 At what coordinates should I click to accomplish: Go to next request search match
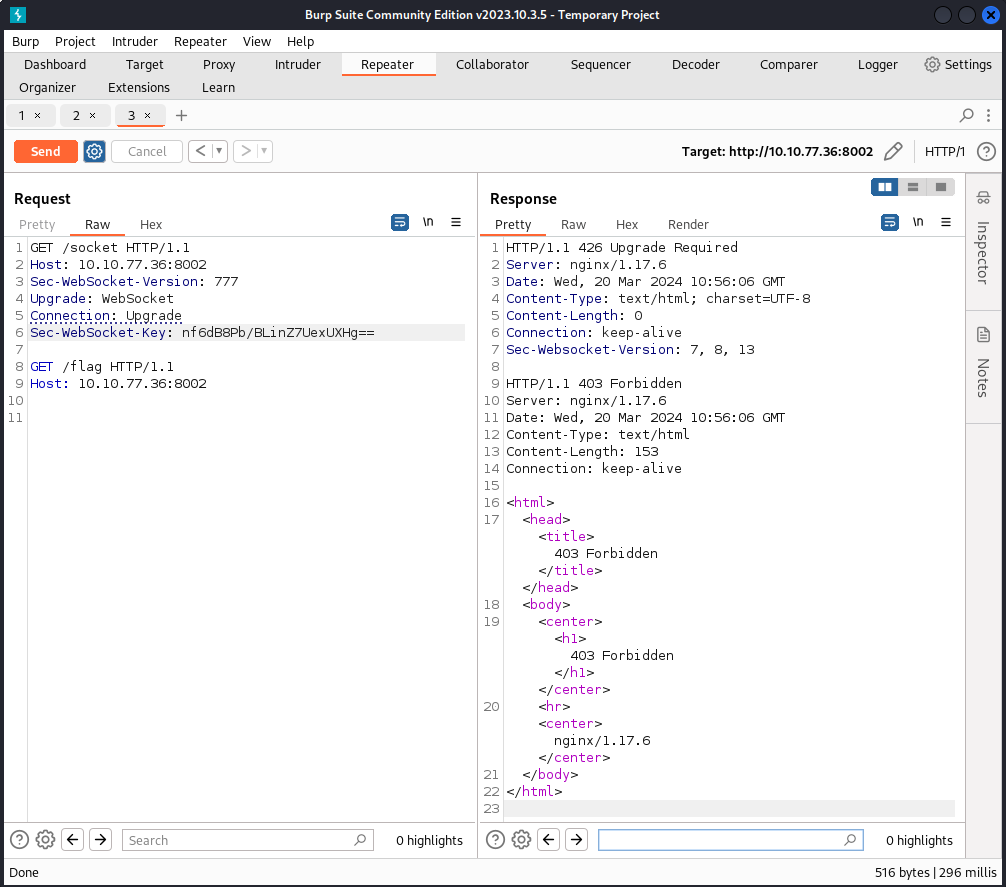tap(101, 840)
